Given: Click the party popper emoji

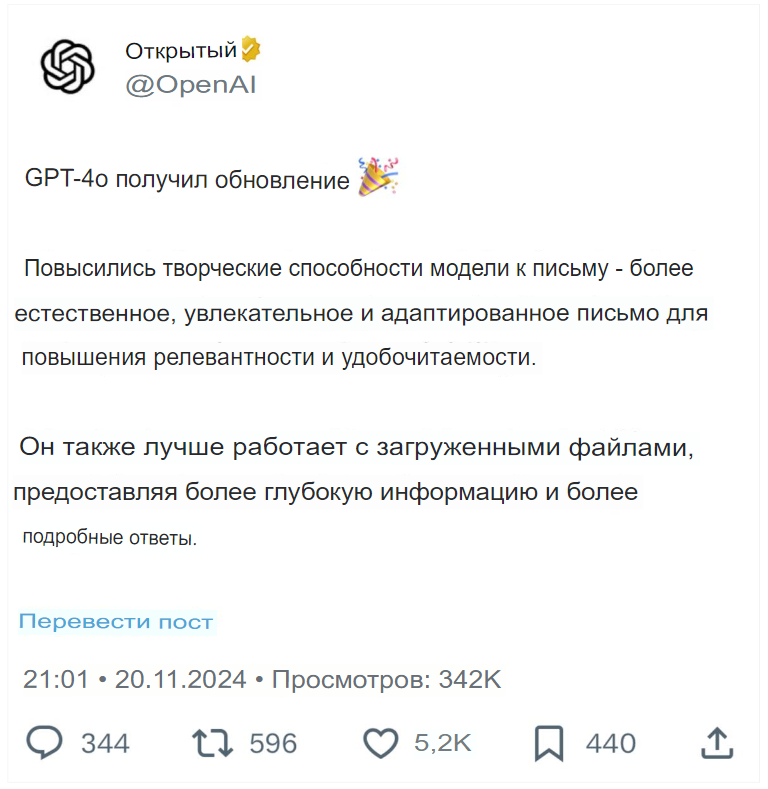Looking at the screenshot, I should 378,177.
